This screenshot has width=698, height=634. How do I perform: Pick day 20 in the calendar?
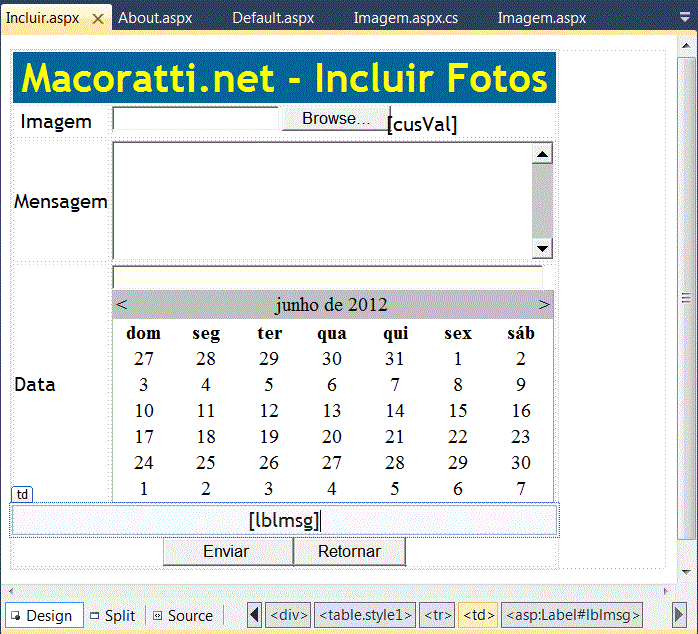(x=332, y=437)
